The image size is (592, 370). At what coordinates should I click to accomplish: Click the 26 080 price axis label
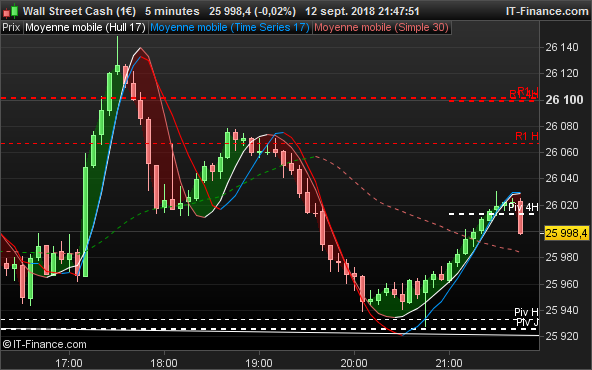tap(562, 126)
